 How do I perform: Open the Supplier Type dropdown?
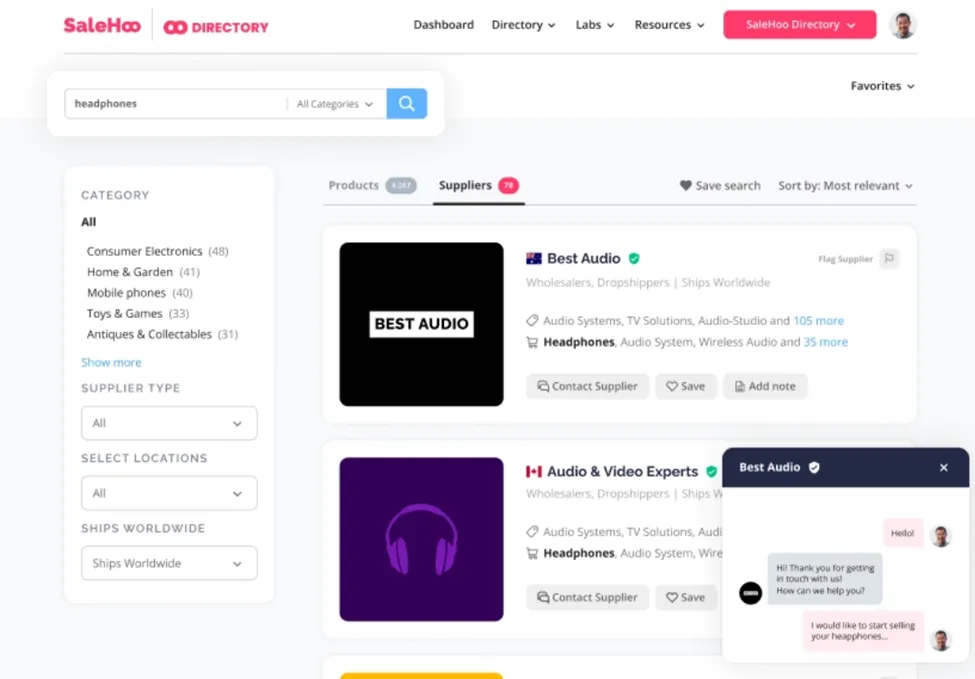169,423
